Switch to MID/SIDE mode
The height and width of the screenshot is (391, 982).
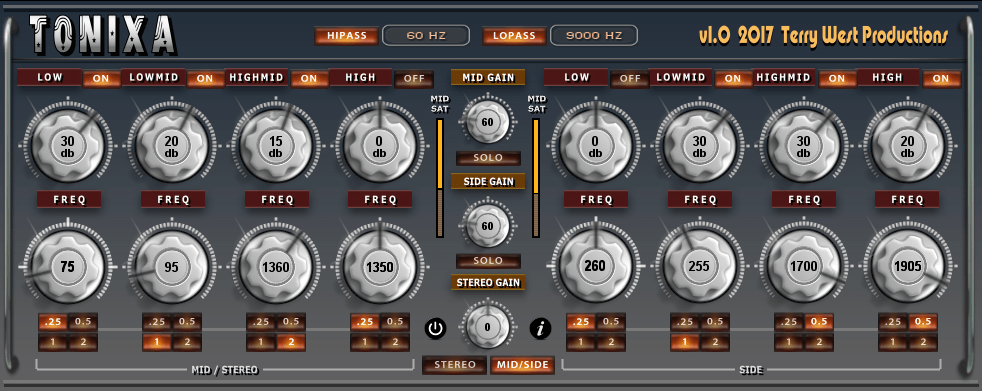click(x=522, y=365)
